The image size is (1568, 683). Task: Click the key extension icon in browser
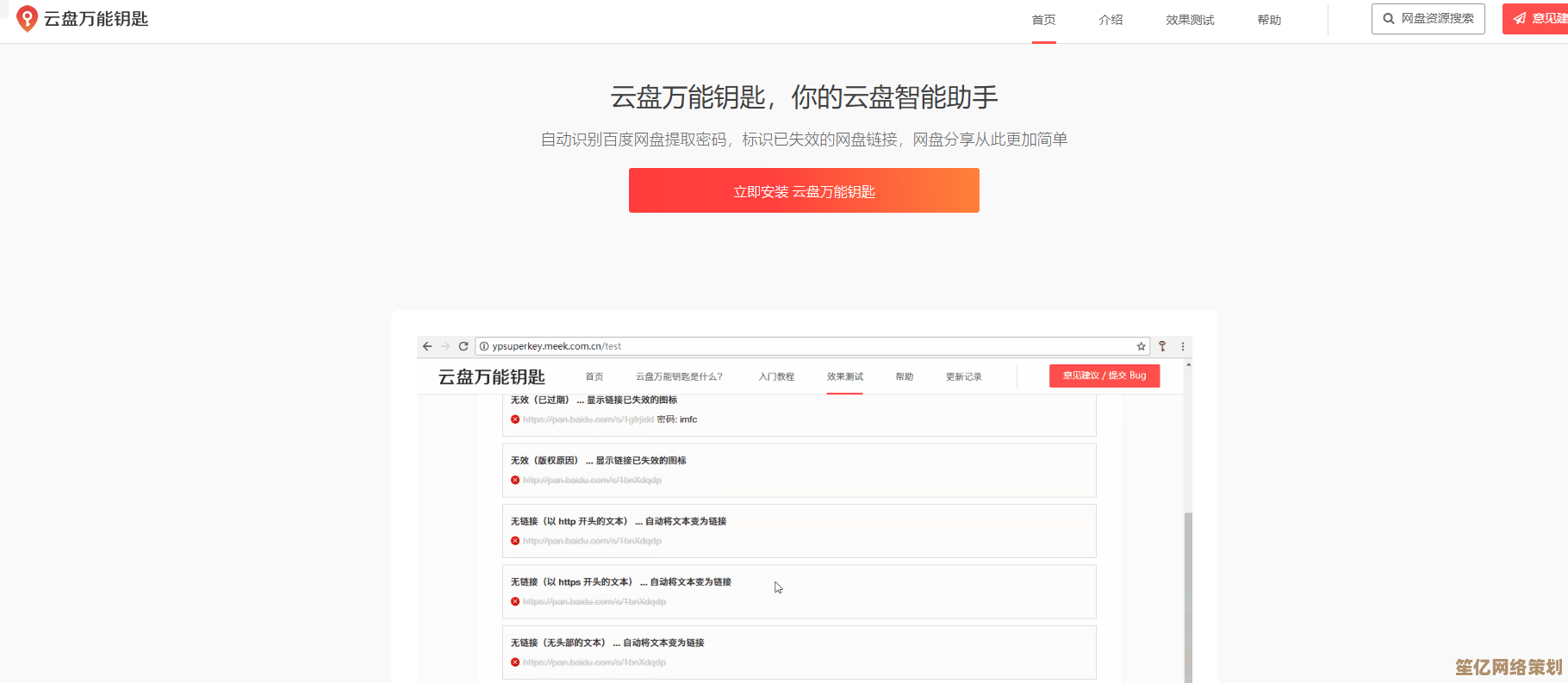(1162, 346)
